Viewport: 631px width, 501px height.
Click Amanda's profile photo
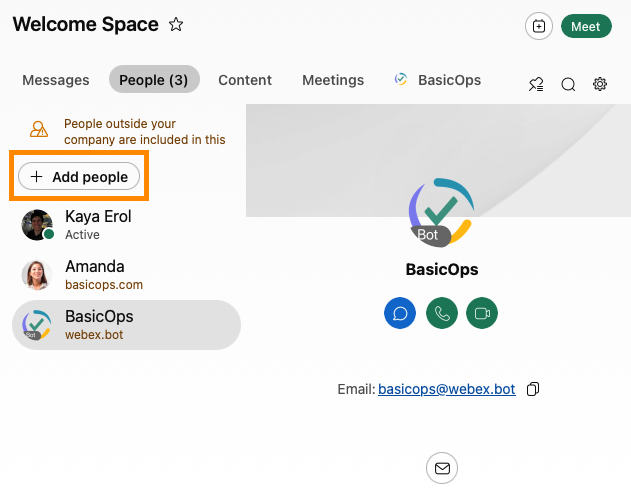(x=37, y=275)
